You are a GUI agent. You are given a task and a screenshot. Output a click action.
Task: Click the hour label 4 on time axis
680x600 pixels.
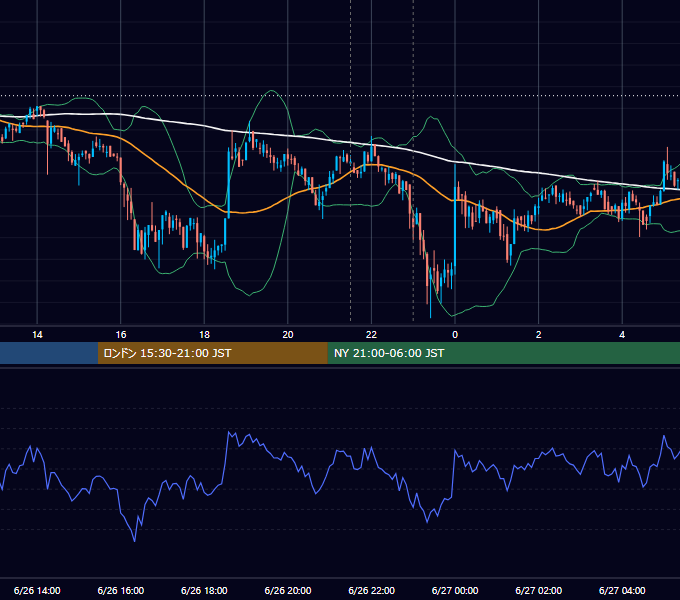point(622,335)
